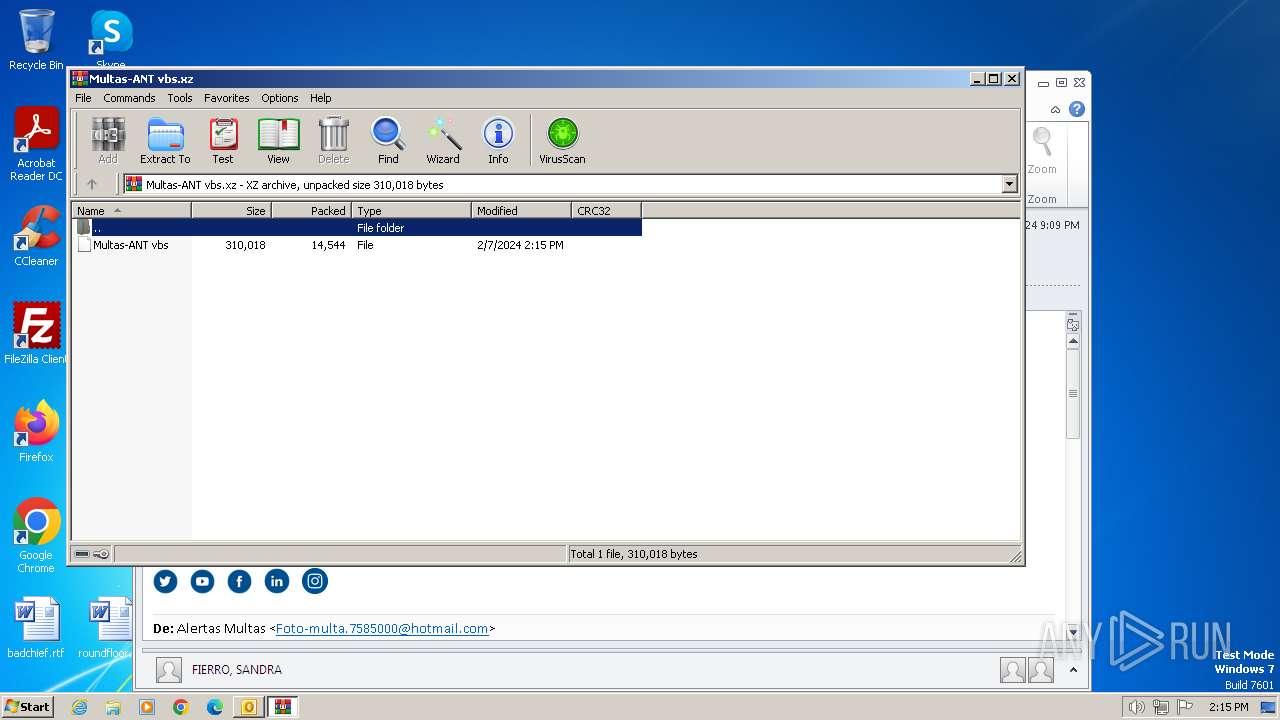Sort by Packed column header
Image resolution: width=1280 pixels, height=720 pixels.
click(x=311, y=210)
